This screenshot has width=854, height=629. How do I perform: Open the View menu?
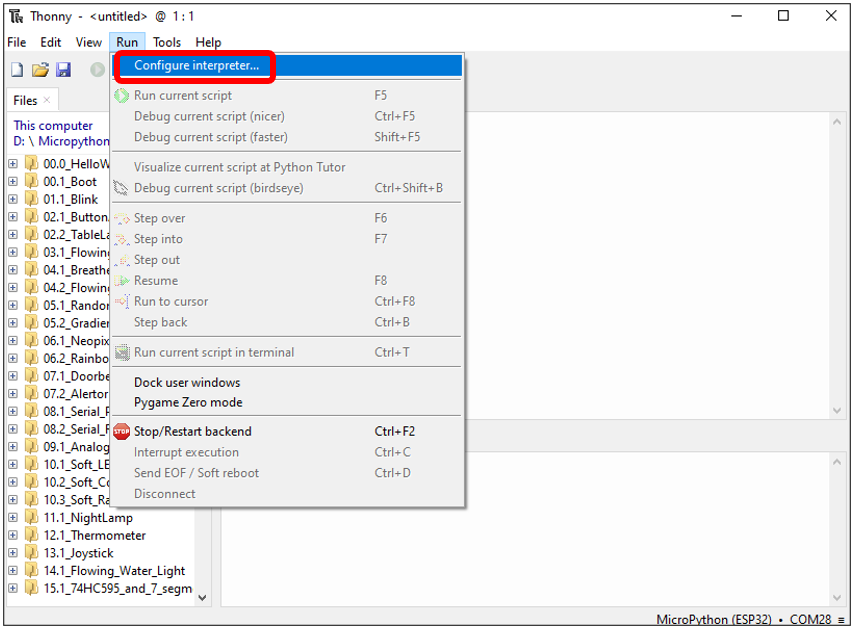coord(88,42)
